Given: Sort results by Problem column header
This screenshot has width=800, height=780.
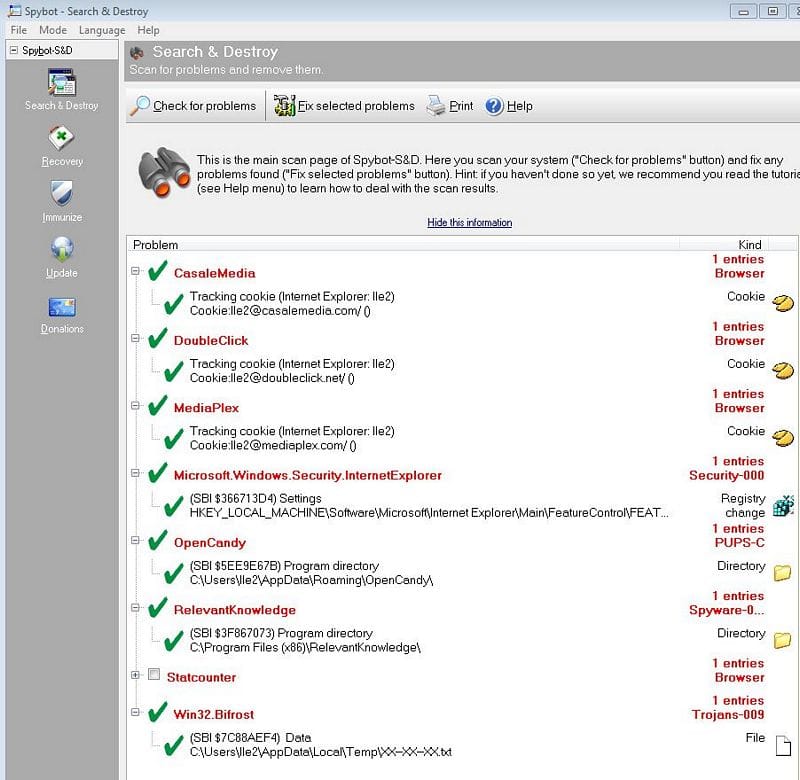Looking at the screenshot, I should (156, 244).
